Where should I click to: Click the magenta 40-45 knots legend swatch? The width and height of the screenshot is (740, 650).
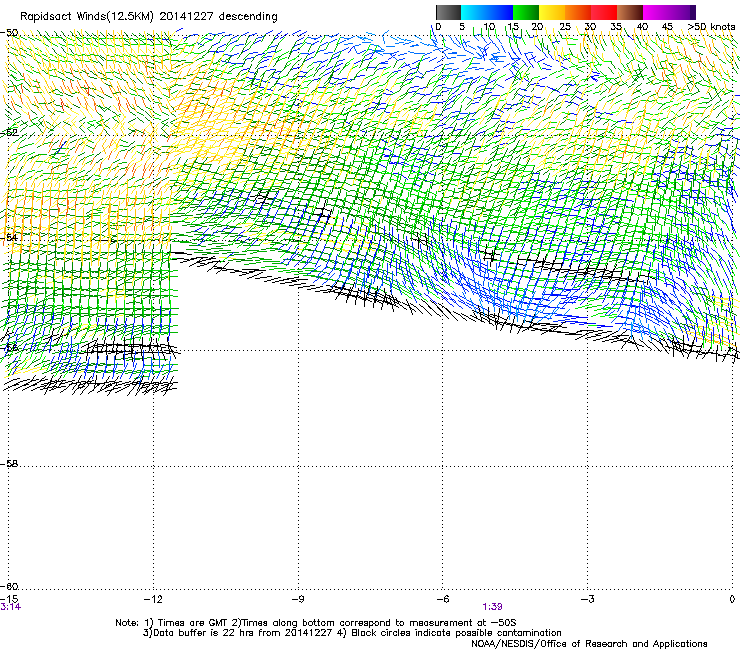tap(656, 12)
